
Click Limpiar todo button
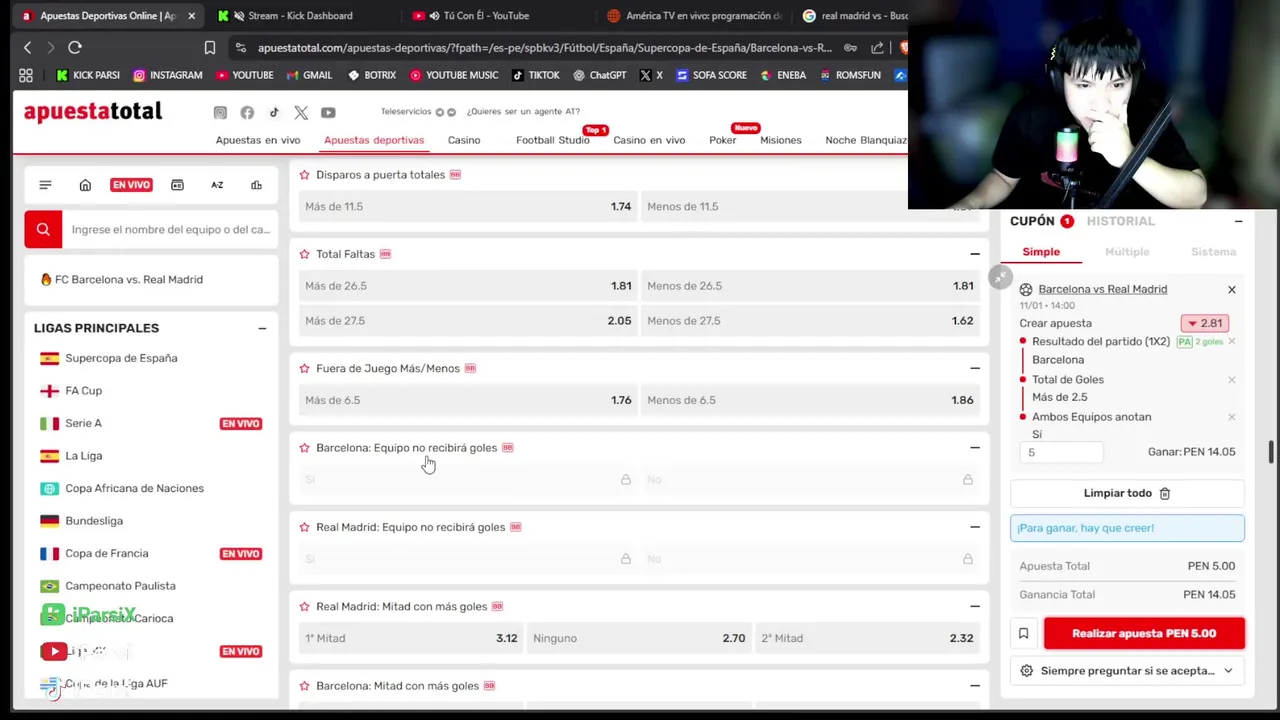(x=1127, y=493)
